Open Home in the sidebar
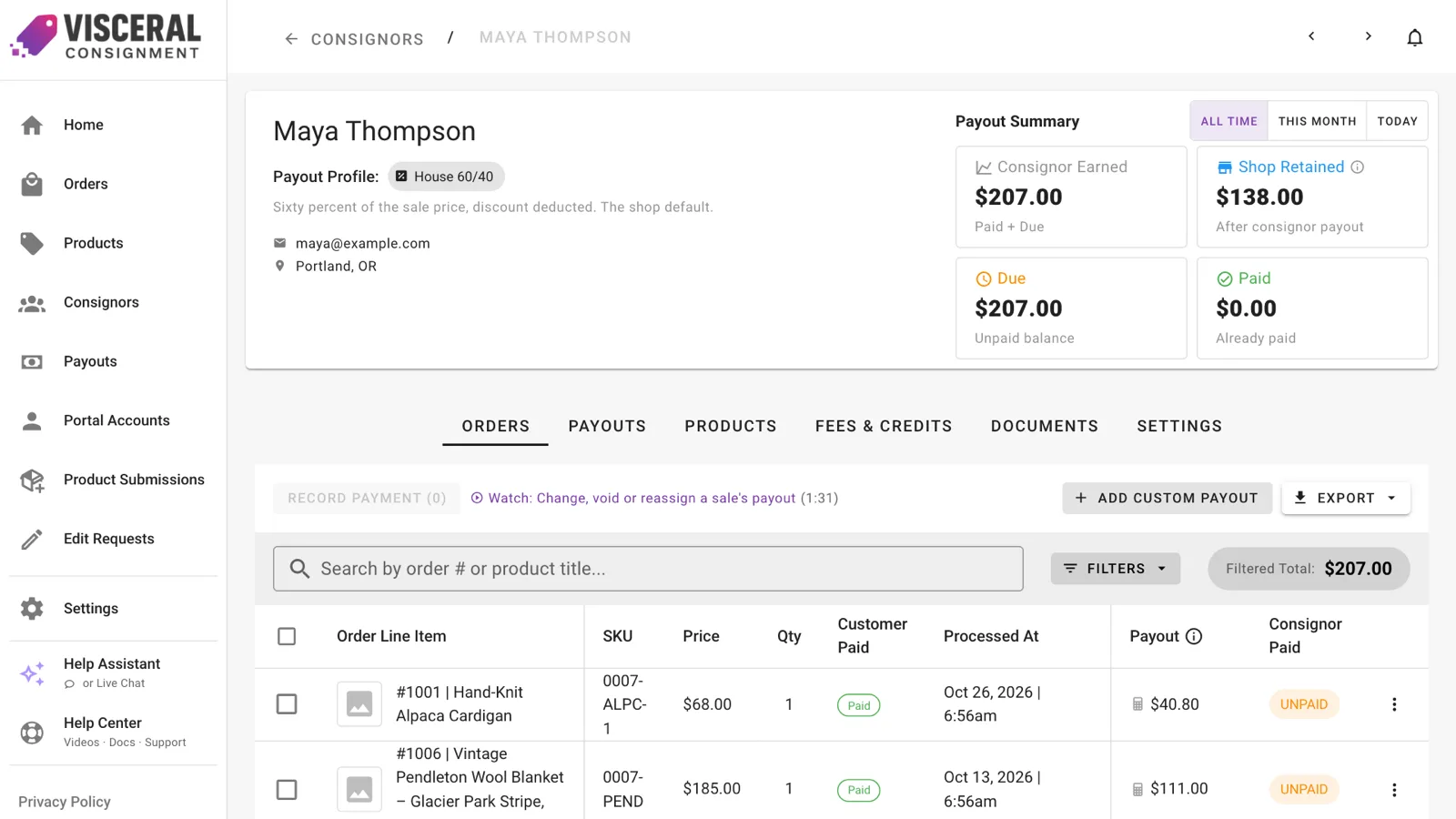Viewport: 1456px width, 819px height. click(x=113, y=125)
